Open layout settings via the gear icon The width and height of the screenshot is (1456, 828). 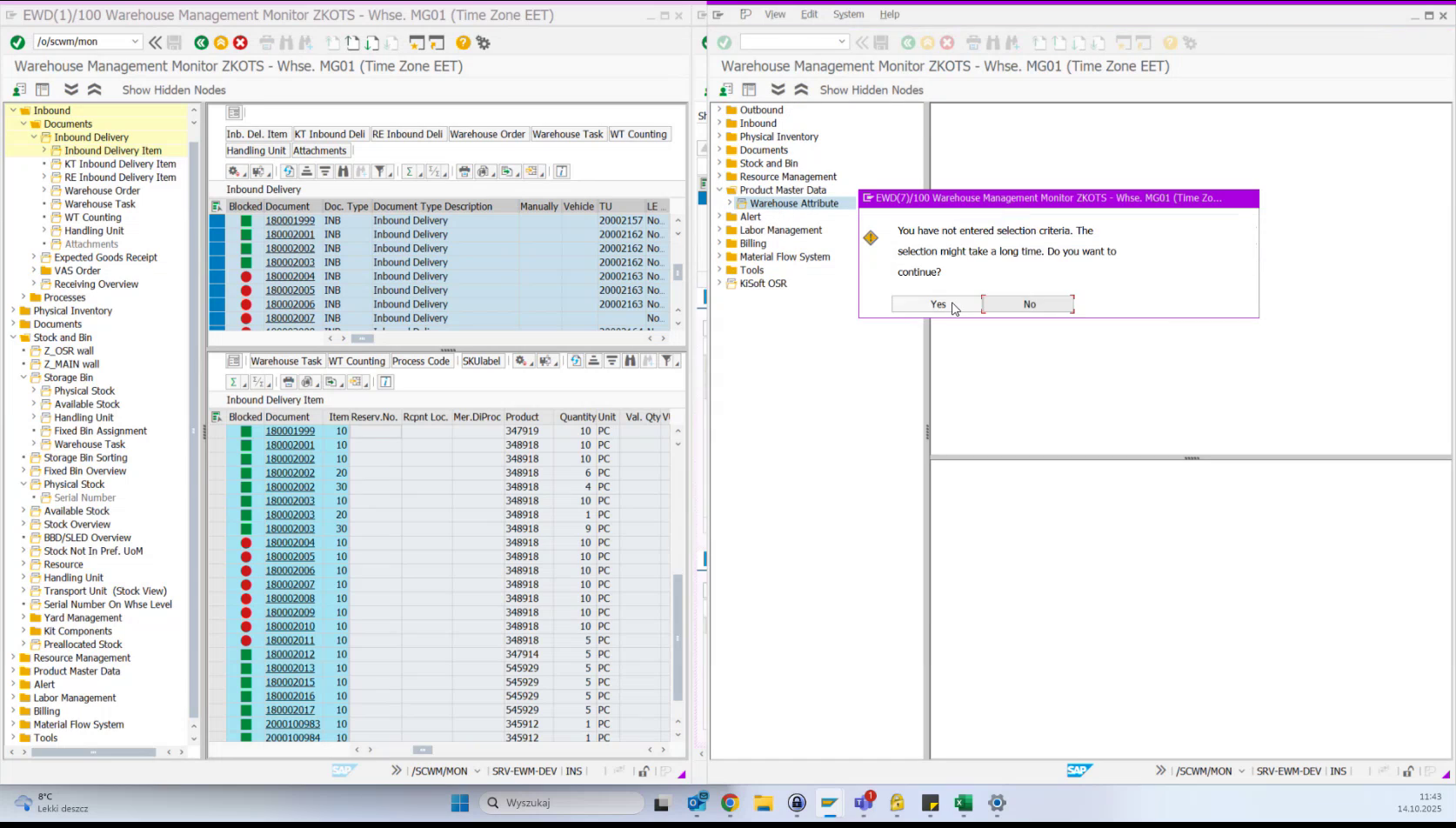pyautogui.click(x=236, y=171)
